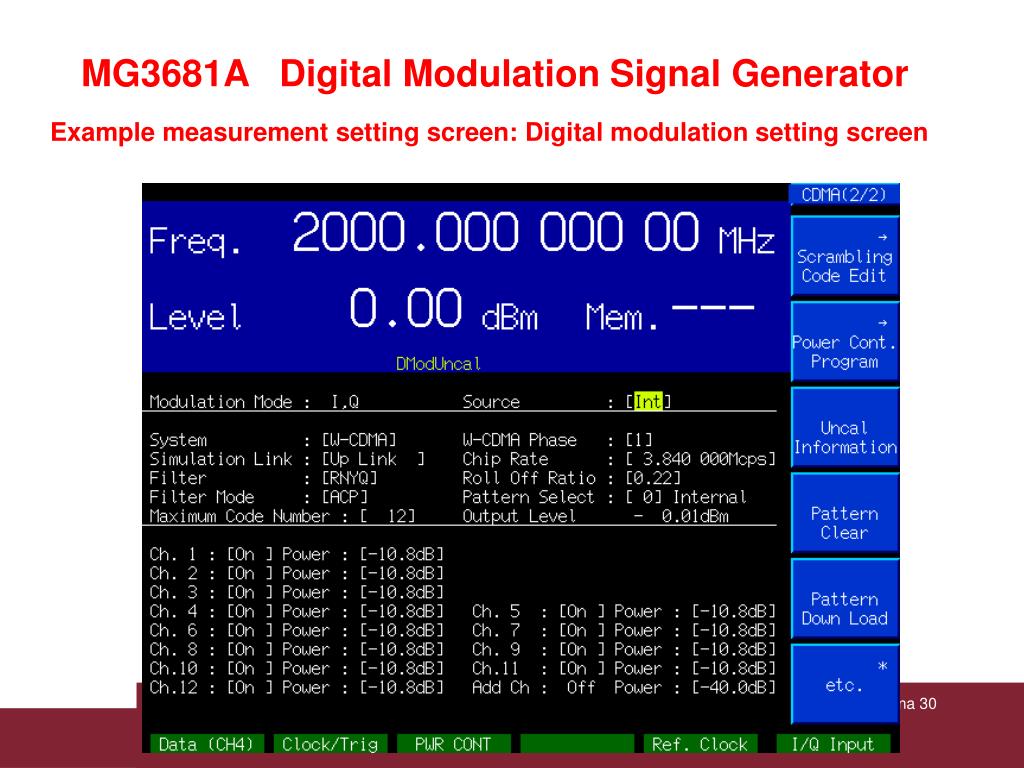Screen dimensions: 1024x768
Task: Edit Ch. 5 Power [-10.8dB] value
Action: click(733, 611)
